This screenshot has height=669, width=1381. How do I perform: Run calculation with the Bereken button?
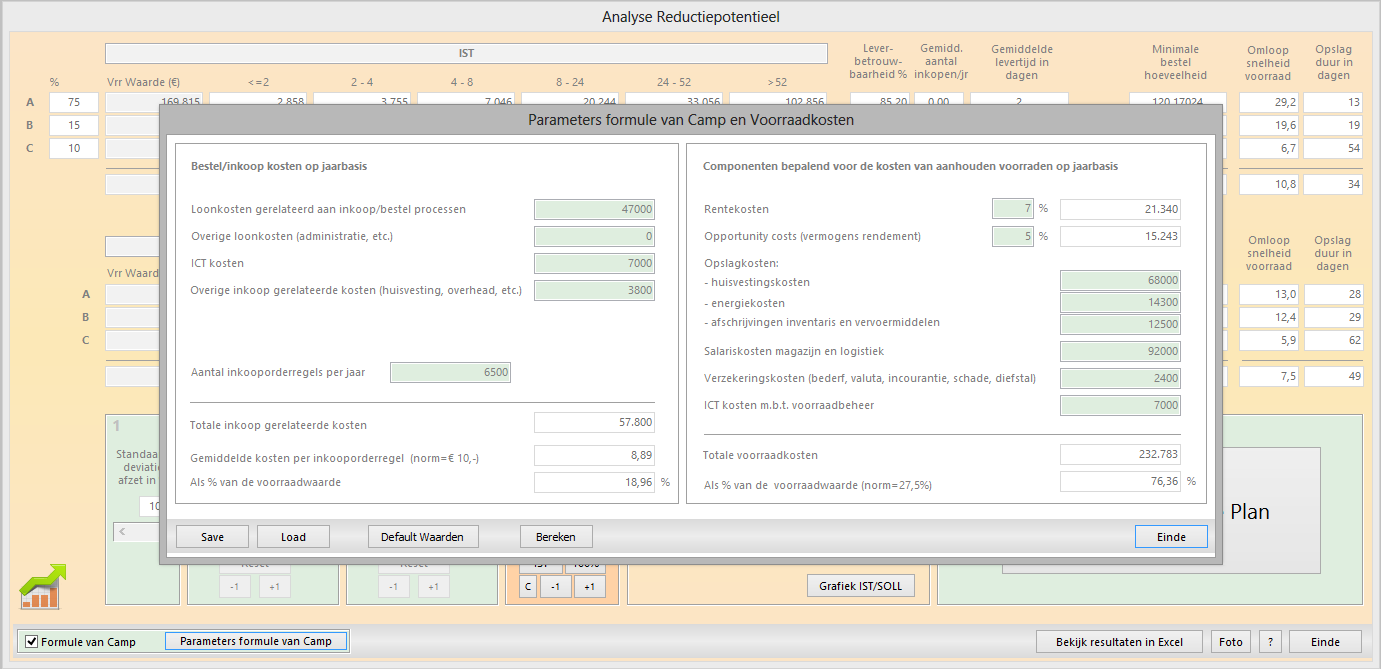pyautogui.click(x=556, y=537)
